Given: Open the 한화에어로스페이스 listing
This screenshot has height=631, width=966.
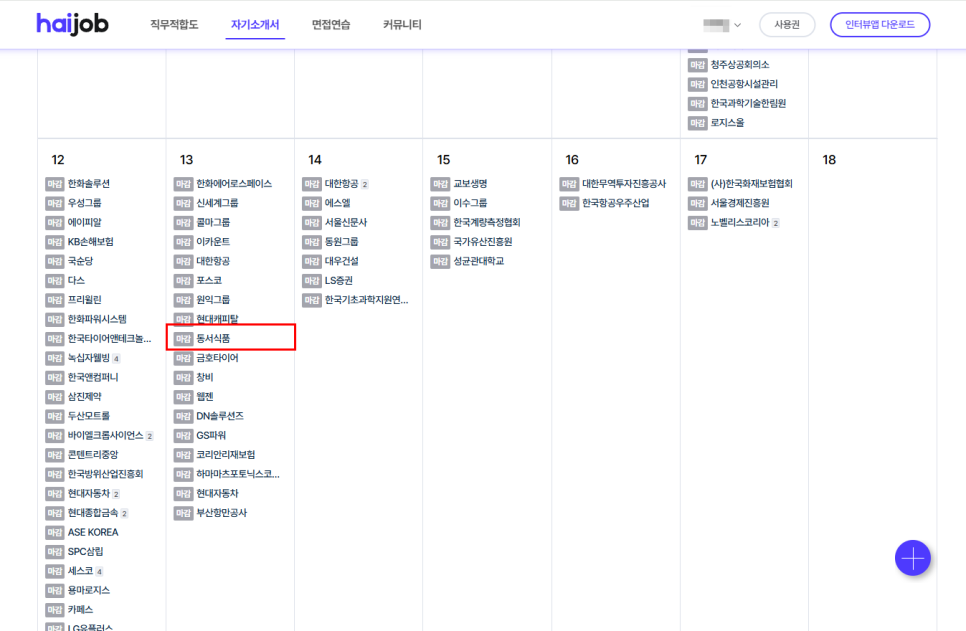Looking at the screenshot, I should 234,184.
